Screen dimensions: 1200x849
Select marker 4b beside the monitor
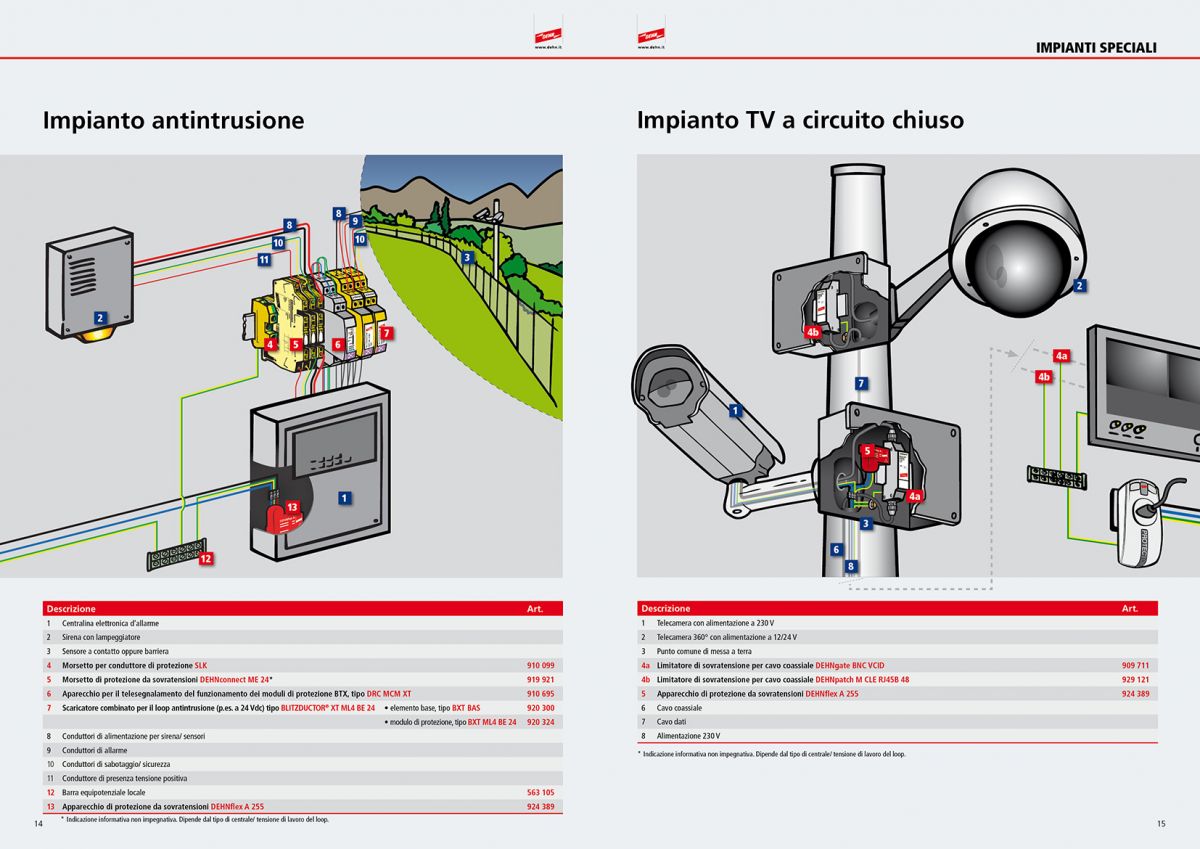pos(1044,377)
